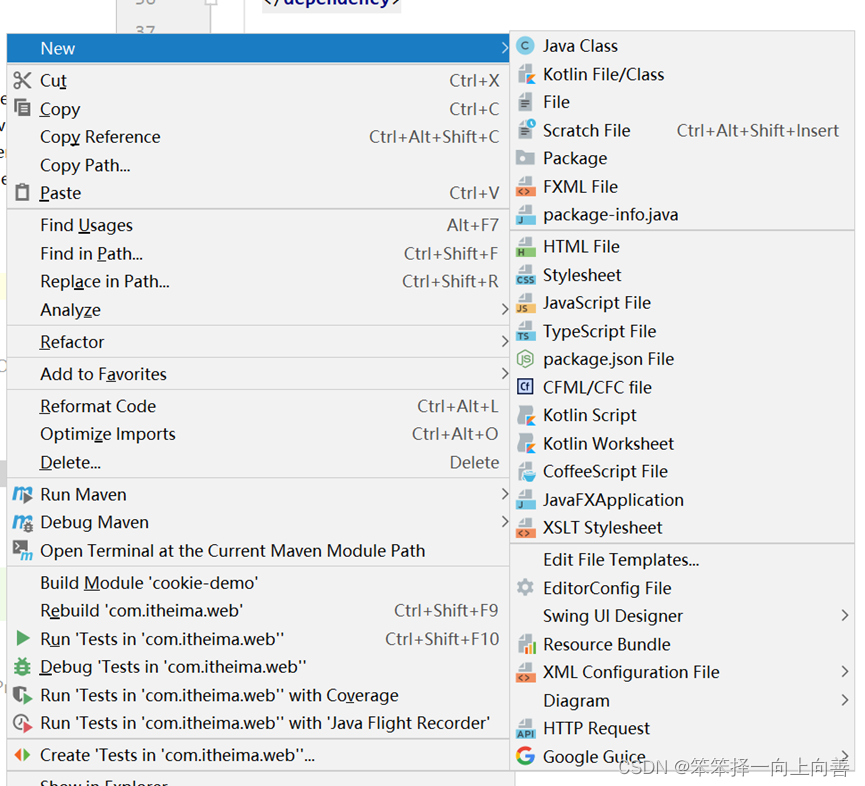Screen dimensions: 865x786
Task: Click the Create Tests configuration icon
Action: point(22,755)
